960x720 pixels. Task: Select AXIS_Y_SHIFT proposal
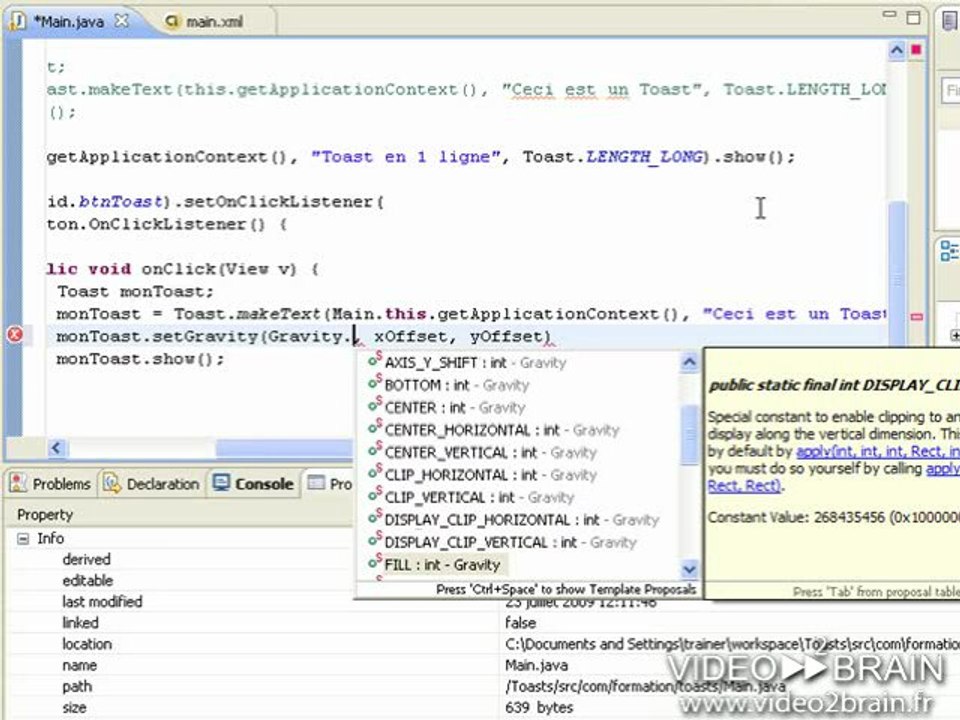474,362
